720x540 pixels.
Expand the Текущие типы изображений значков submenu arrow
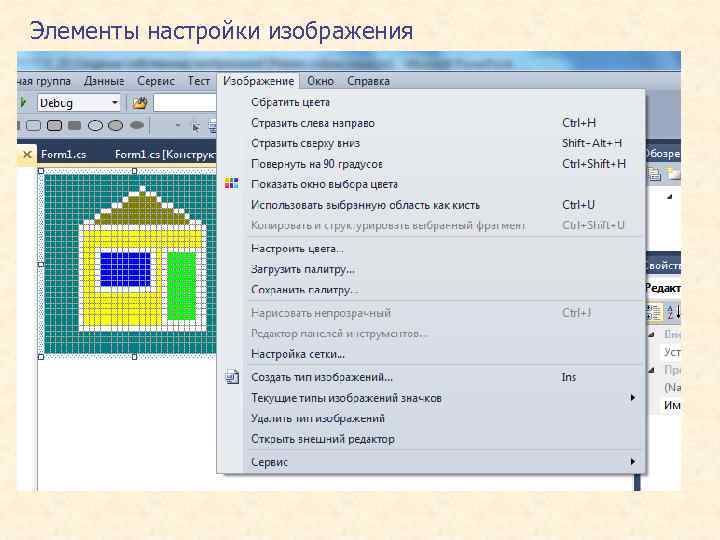[633, 398]
